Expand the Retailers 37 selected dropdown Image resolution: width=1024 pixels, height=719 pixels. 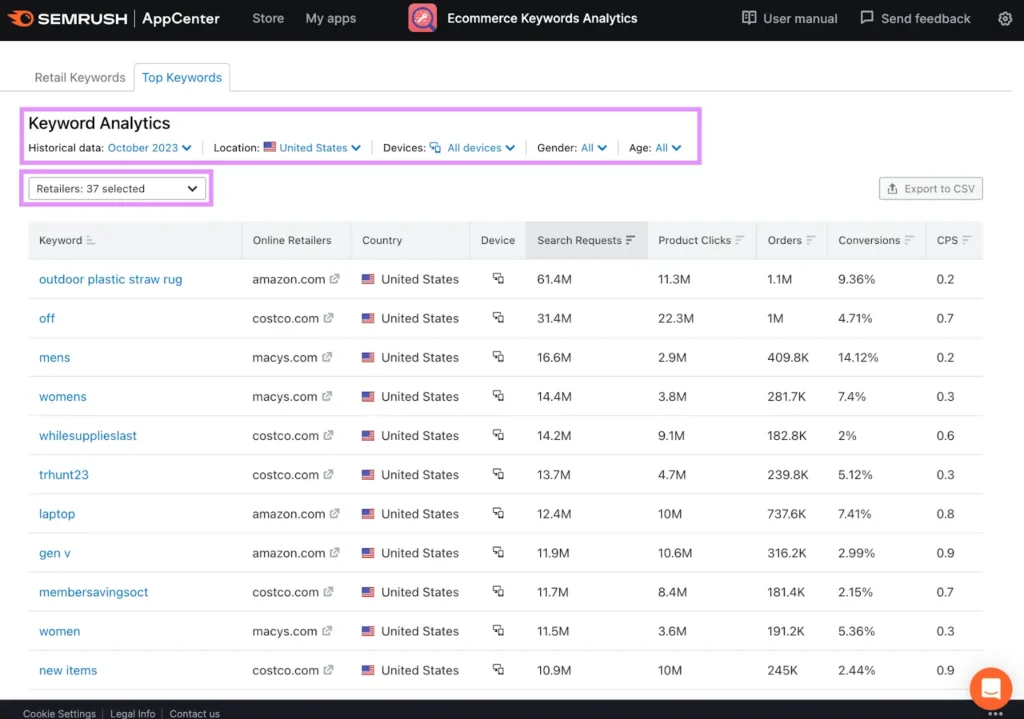coord(117,188)
